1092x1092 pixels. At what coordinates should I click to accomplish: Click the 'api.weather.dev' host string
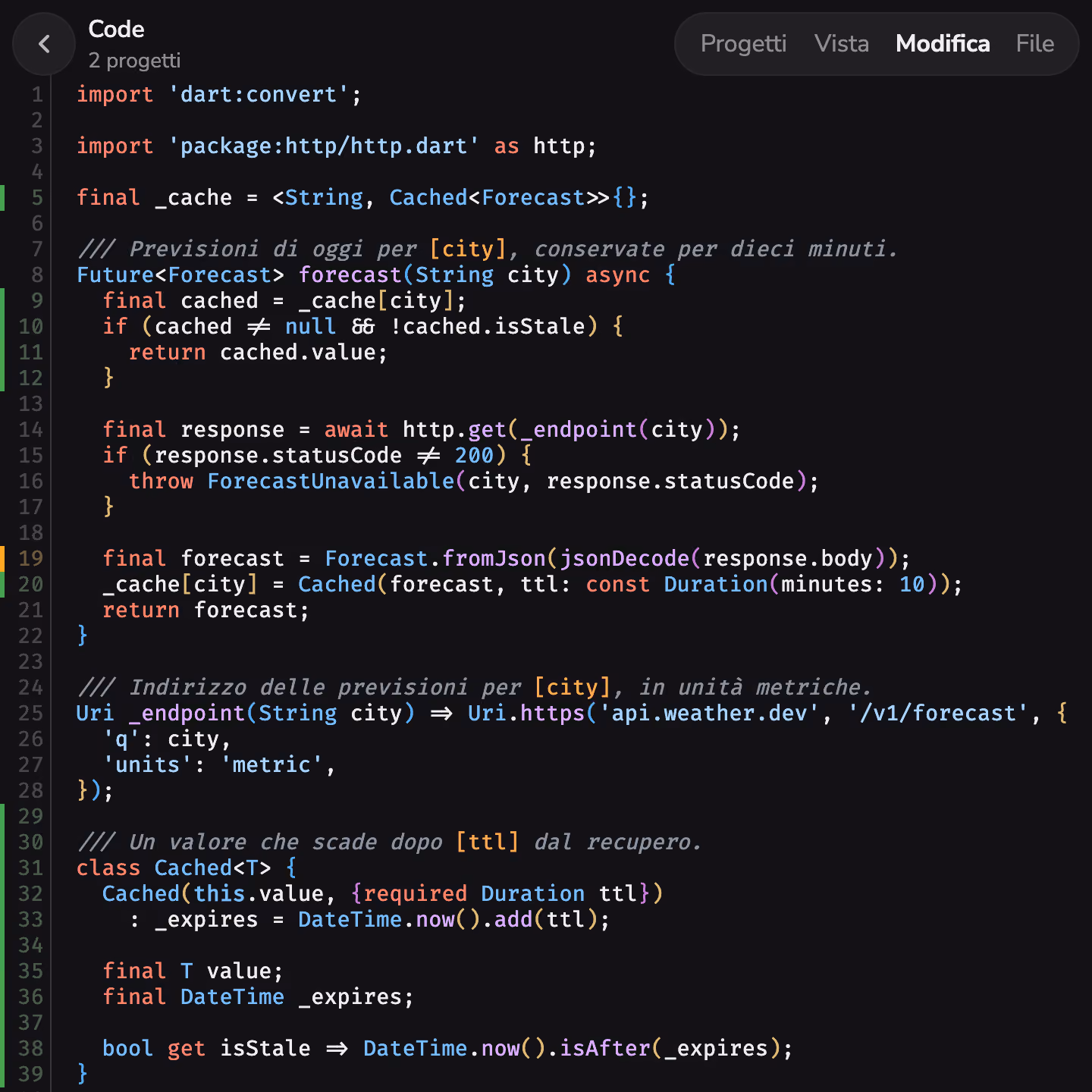[709, 714]
